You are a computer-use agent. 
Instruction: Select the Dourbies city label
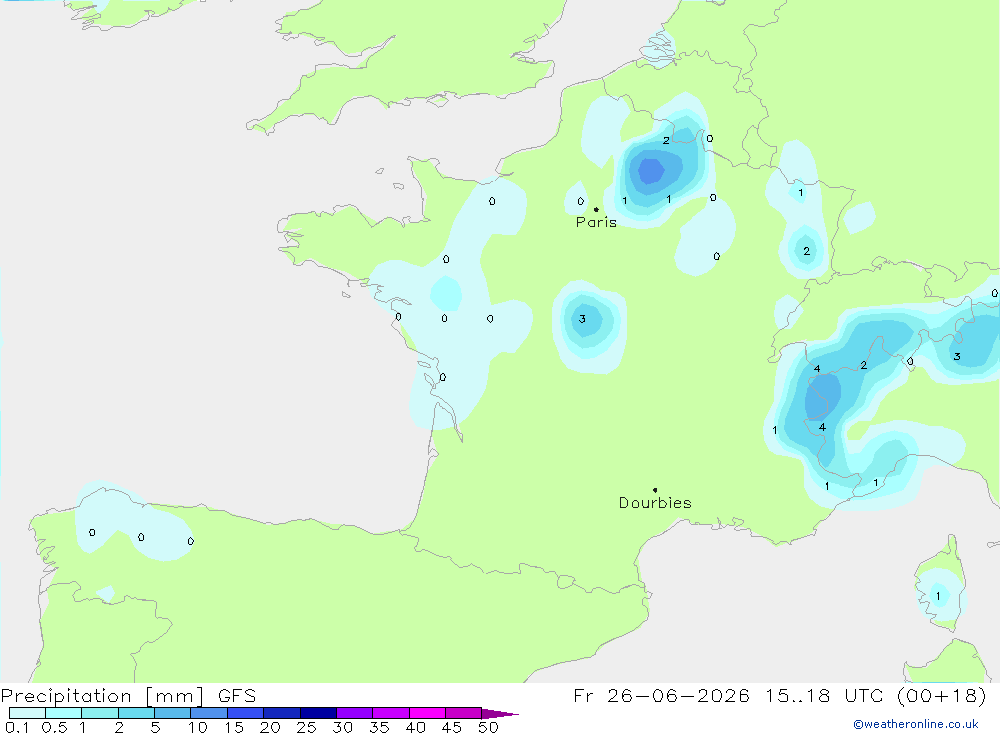point(655,503)
